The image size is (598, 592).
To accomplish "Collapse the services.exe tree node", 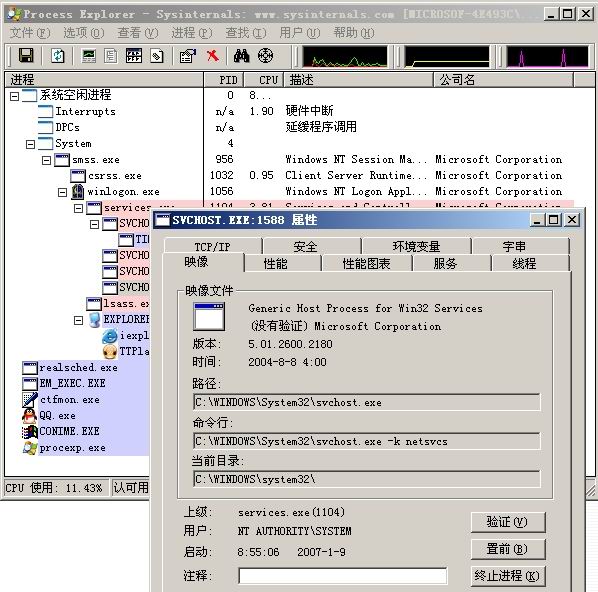I will 79,208.
